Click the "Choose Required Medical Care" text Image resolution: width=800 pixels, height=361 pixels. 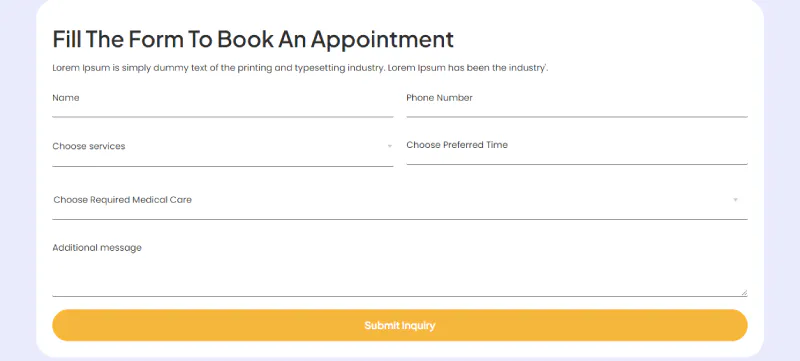tap(122, 200)
